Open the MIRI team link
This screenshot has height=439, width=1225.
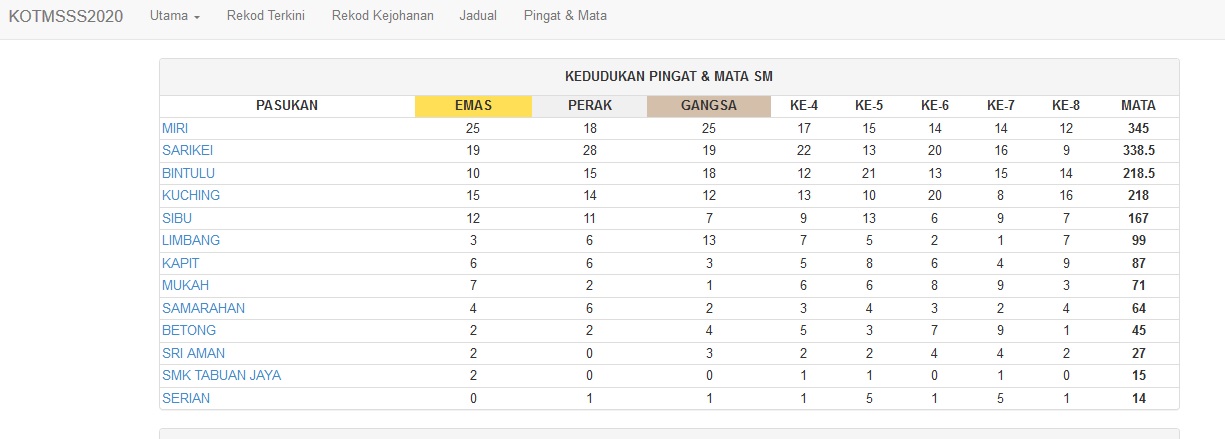175,128
